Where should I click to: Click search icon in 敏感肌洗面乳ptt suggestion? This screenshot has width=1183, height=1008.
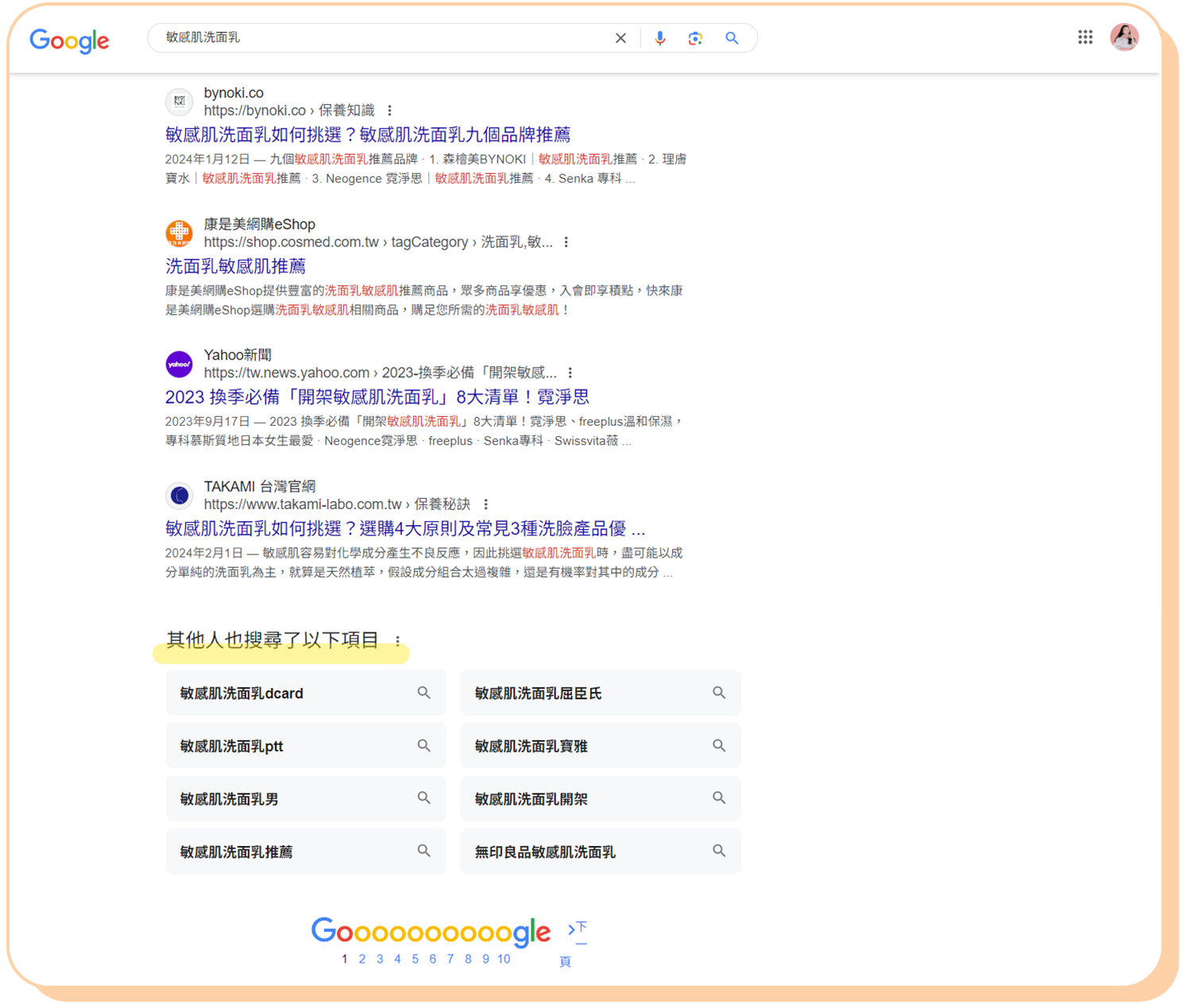point(424,745)
